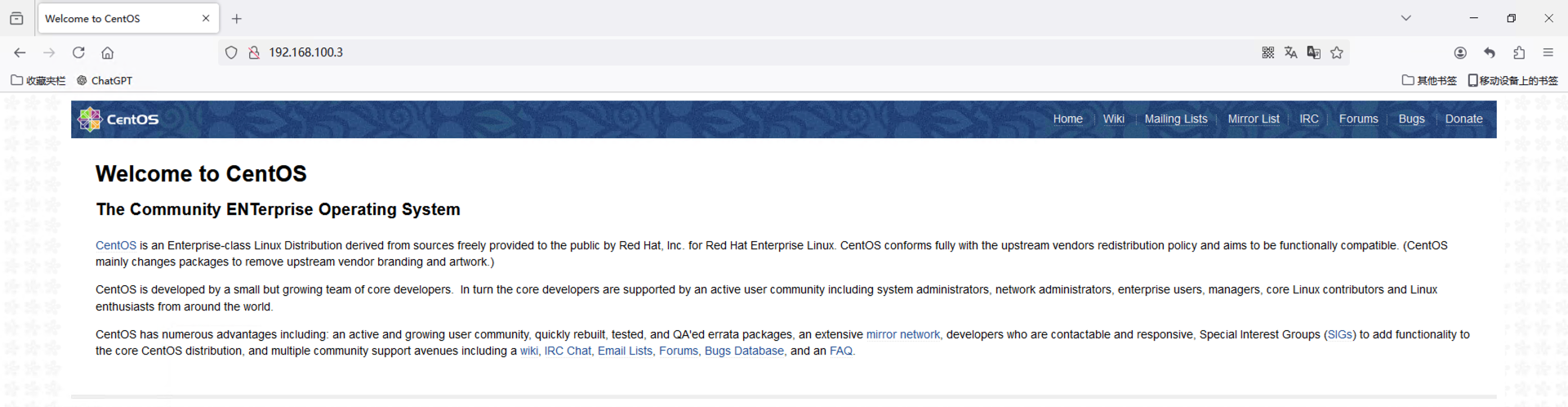Image resolution: width=1568 pixels, height=407 pixels.
Task: Click the Welcome to CentOS heading
Action: [x=201, y=174]
